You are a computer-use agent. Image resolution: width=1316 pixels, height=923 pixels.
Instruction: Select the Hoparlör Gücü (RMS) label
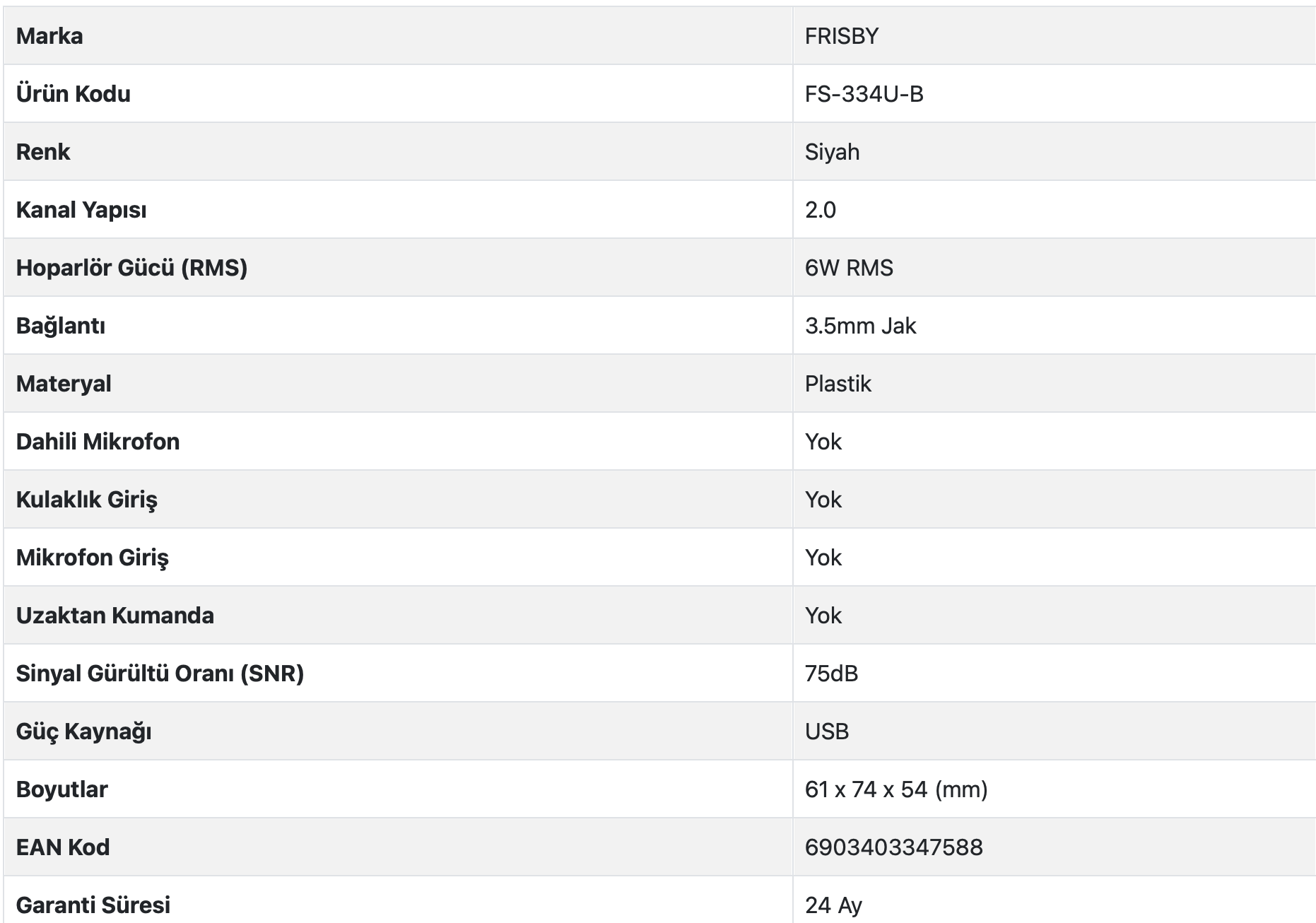tap(131, 268)
